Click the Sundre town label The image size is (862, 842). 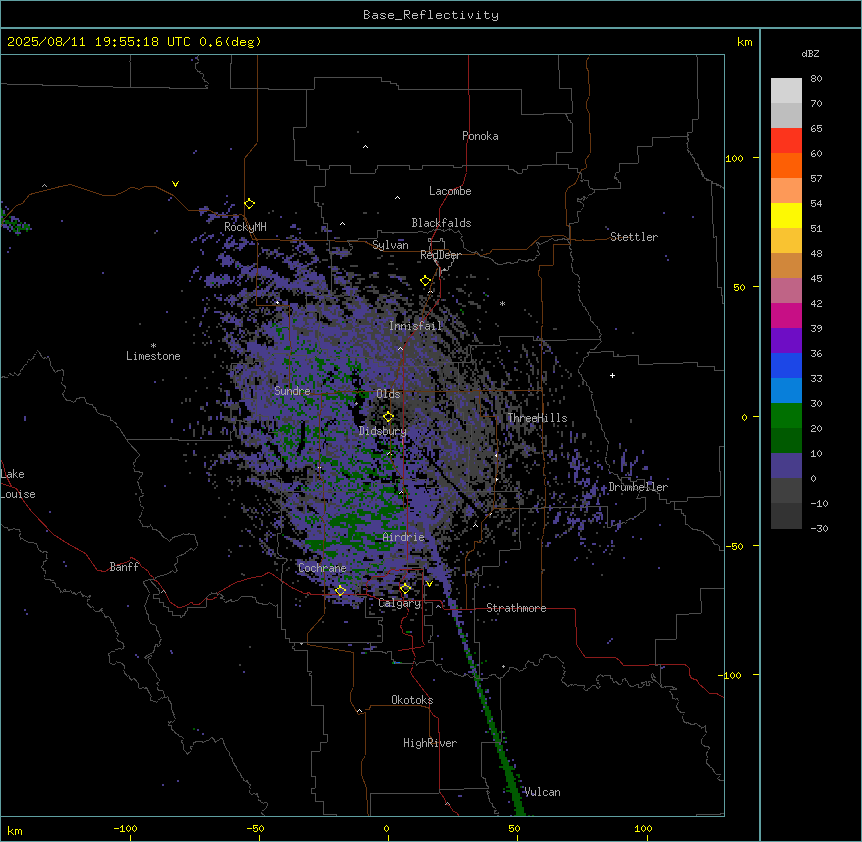[292, 391]
